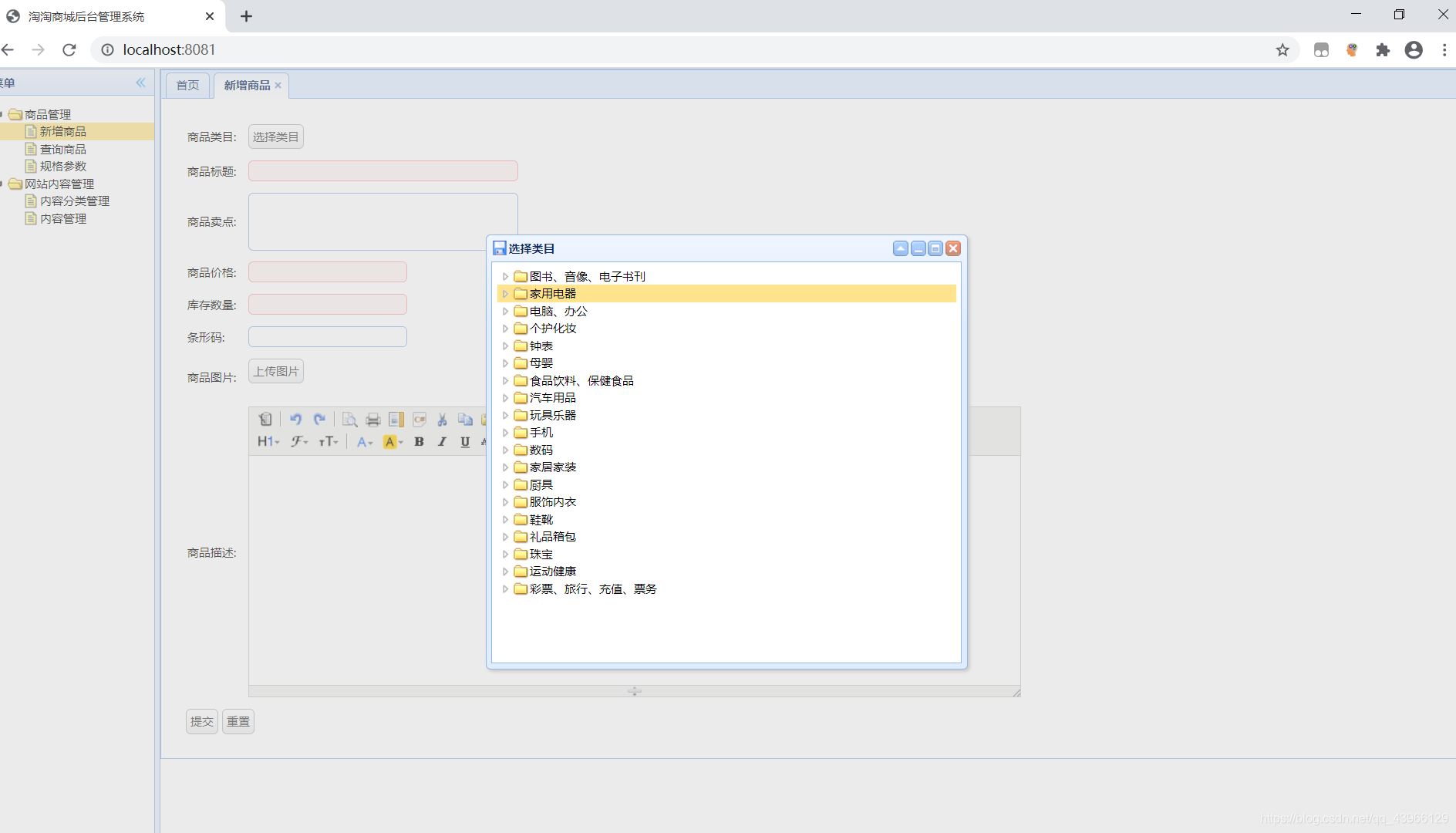The width and height of the screenshot is (1456, 833).
Task: Expand the 服饰内衣 category node
Action: tap(506, 502)
